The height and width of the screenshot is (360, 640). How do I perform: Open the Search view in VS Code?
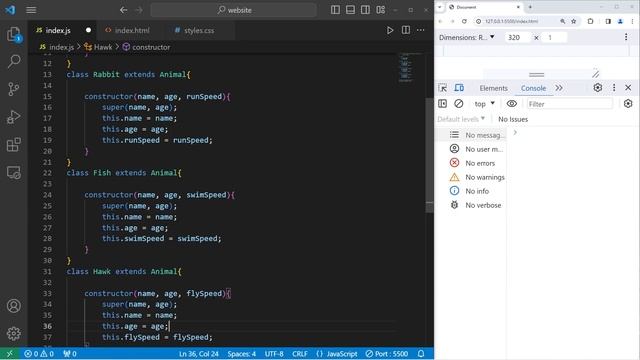pyautogui.click(x=13, y=62)
